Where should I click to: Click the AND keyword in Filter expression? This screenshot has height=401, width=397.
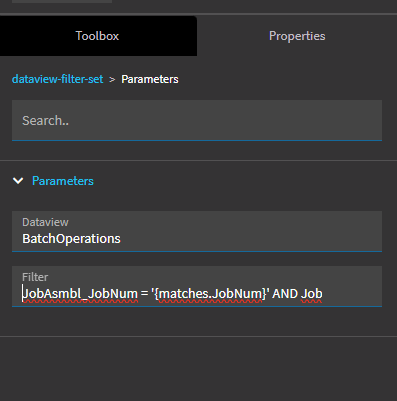pos(285,294)
